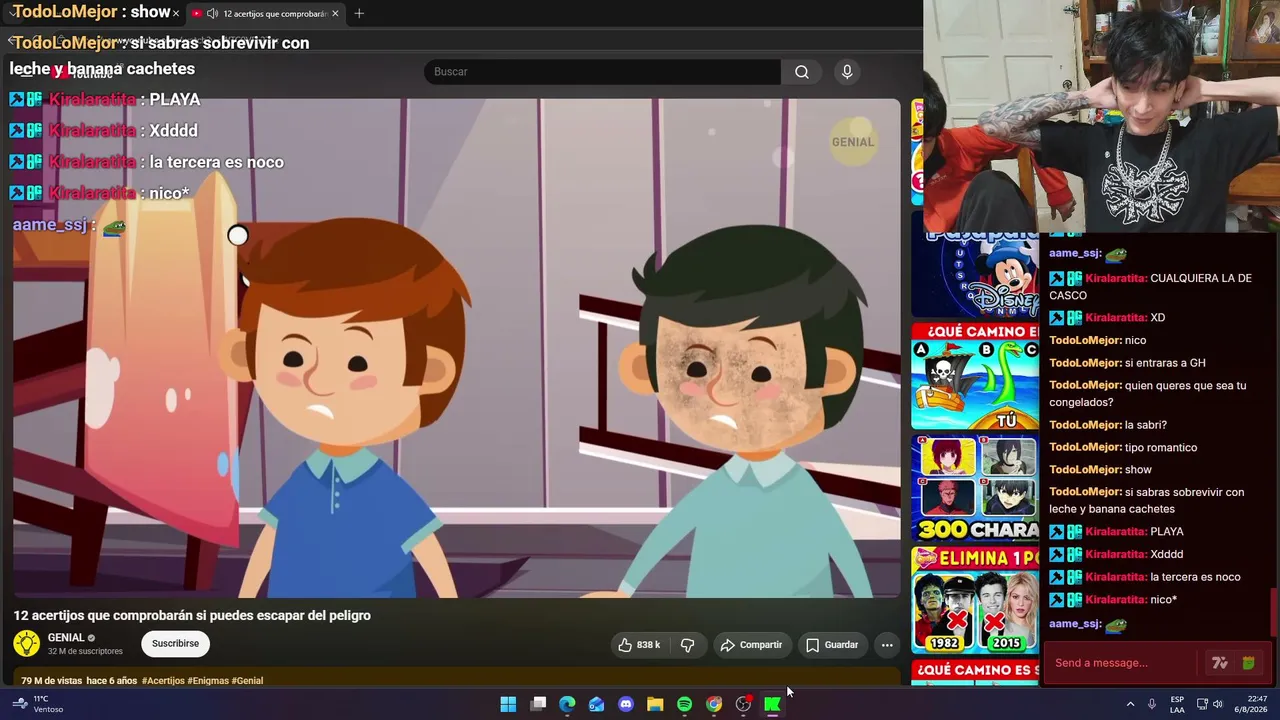Close the '12 acertijos' browser tab

(x=335, y=13)
